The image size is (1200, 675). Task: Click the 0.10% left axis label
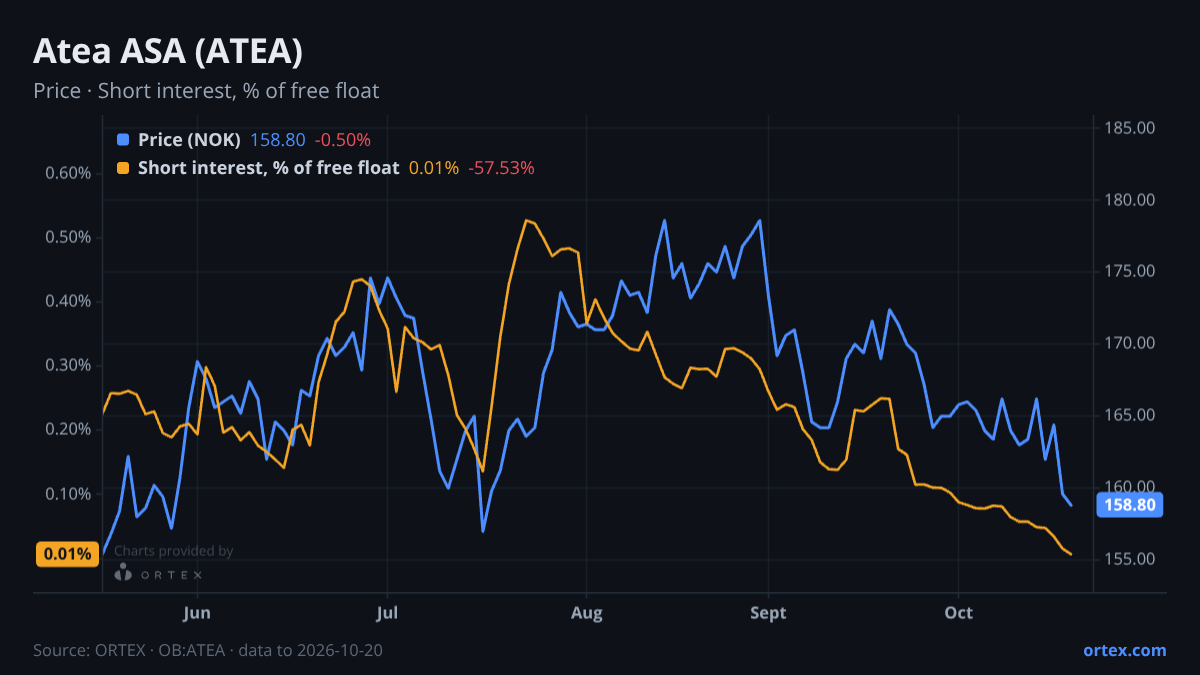(x=68, y=494)
